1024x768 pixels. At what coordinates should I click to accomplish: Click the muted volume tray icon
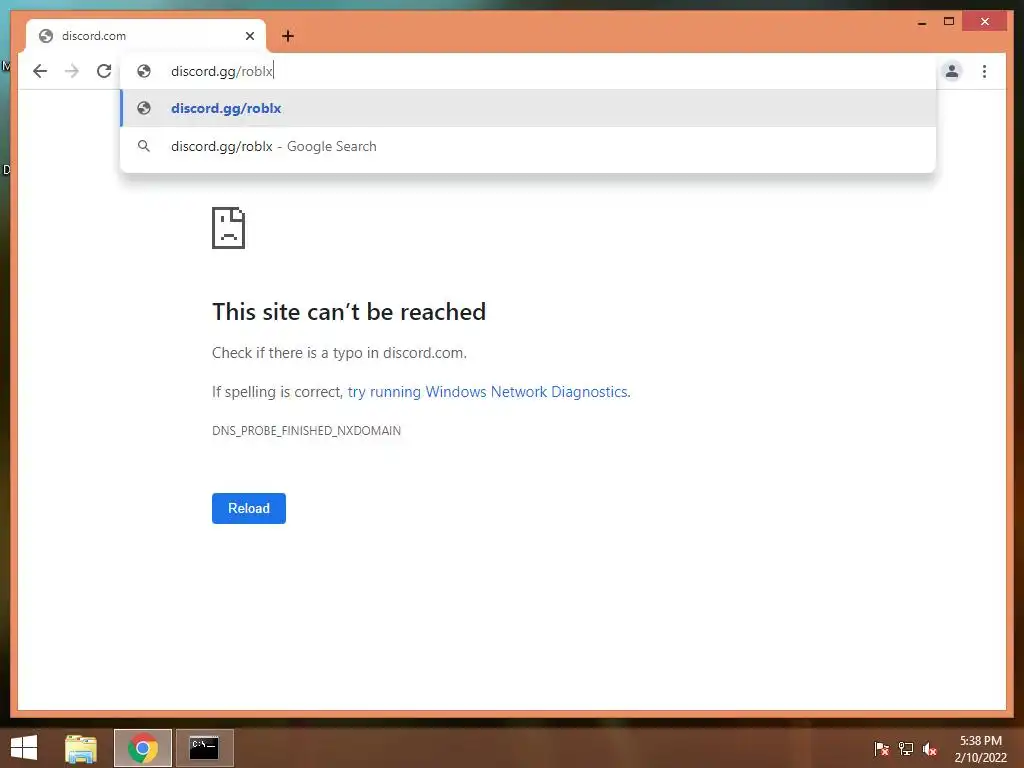coord(929,749)
